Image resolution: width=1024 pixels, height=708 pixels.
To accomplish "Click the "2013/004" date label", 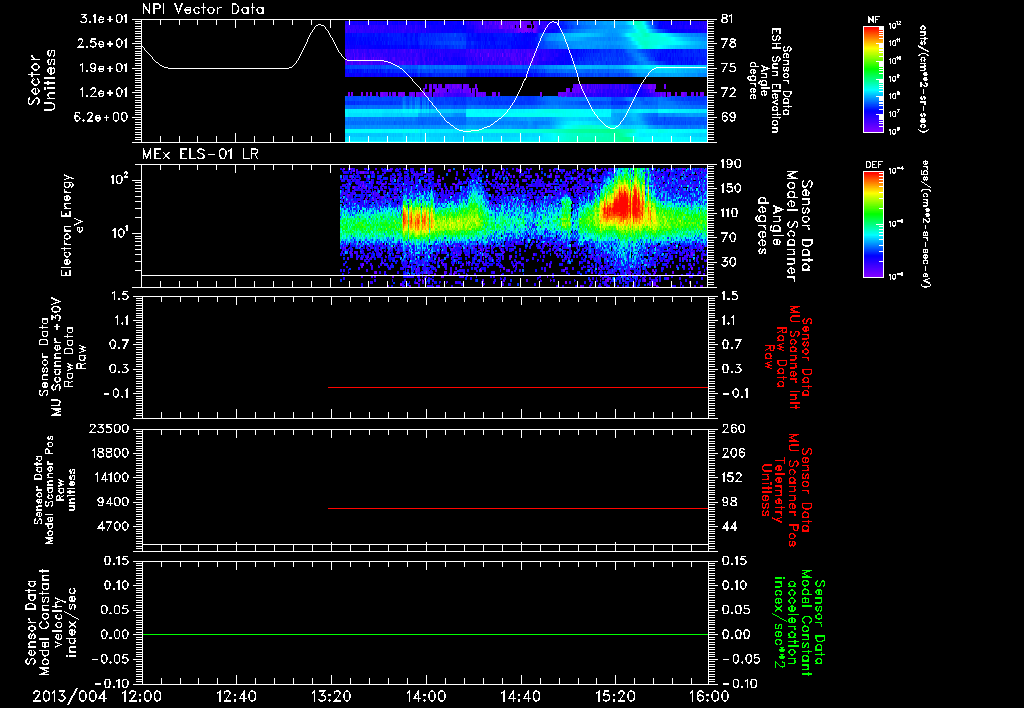I will tap(70, 697).
